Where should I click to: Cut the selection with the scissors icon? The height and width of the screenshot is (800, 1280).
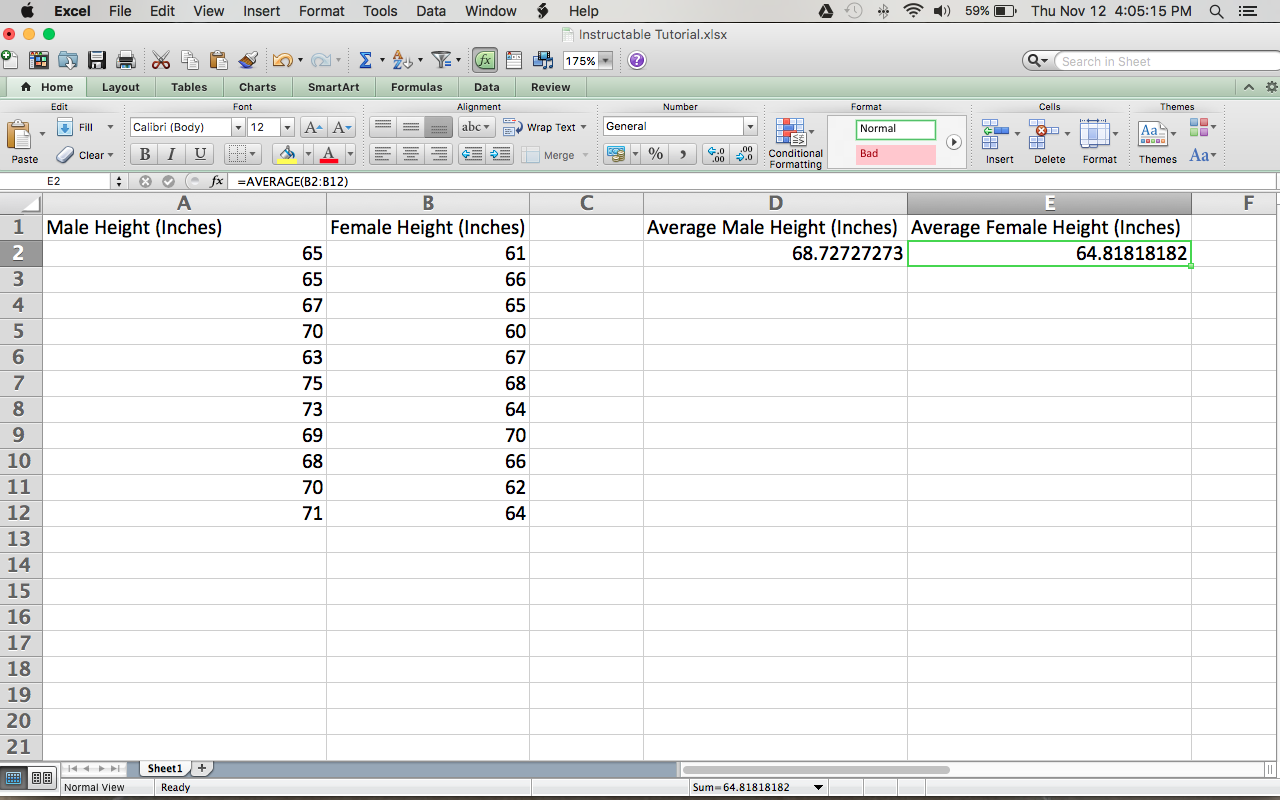[x=161, y=60]
